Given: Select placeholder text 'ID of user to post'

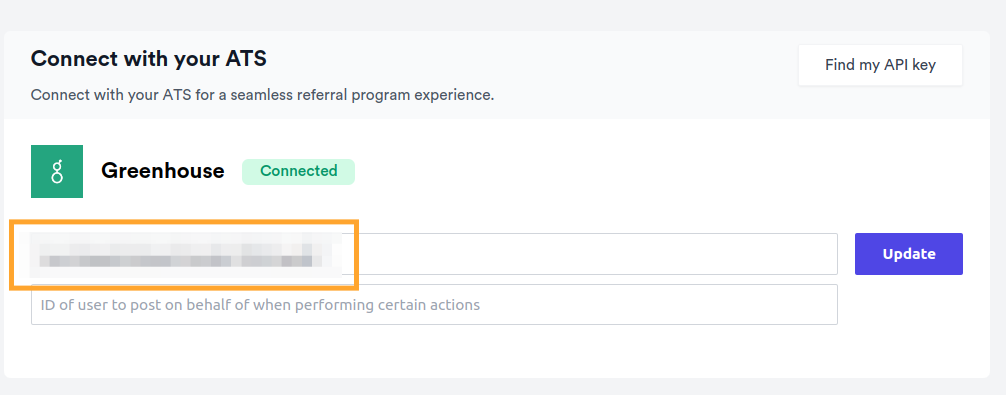Looking at the screenshot, I should (105, 305).
